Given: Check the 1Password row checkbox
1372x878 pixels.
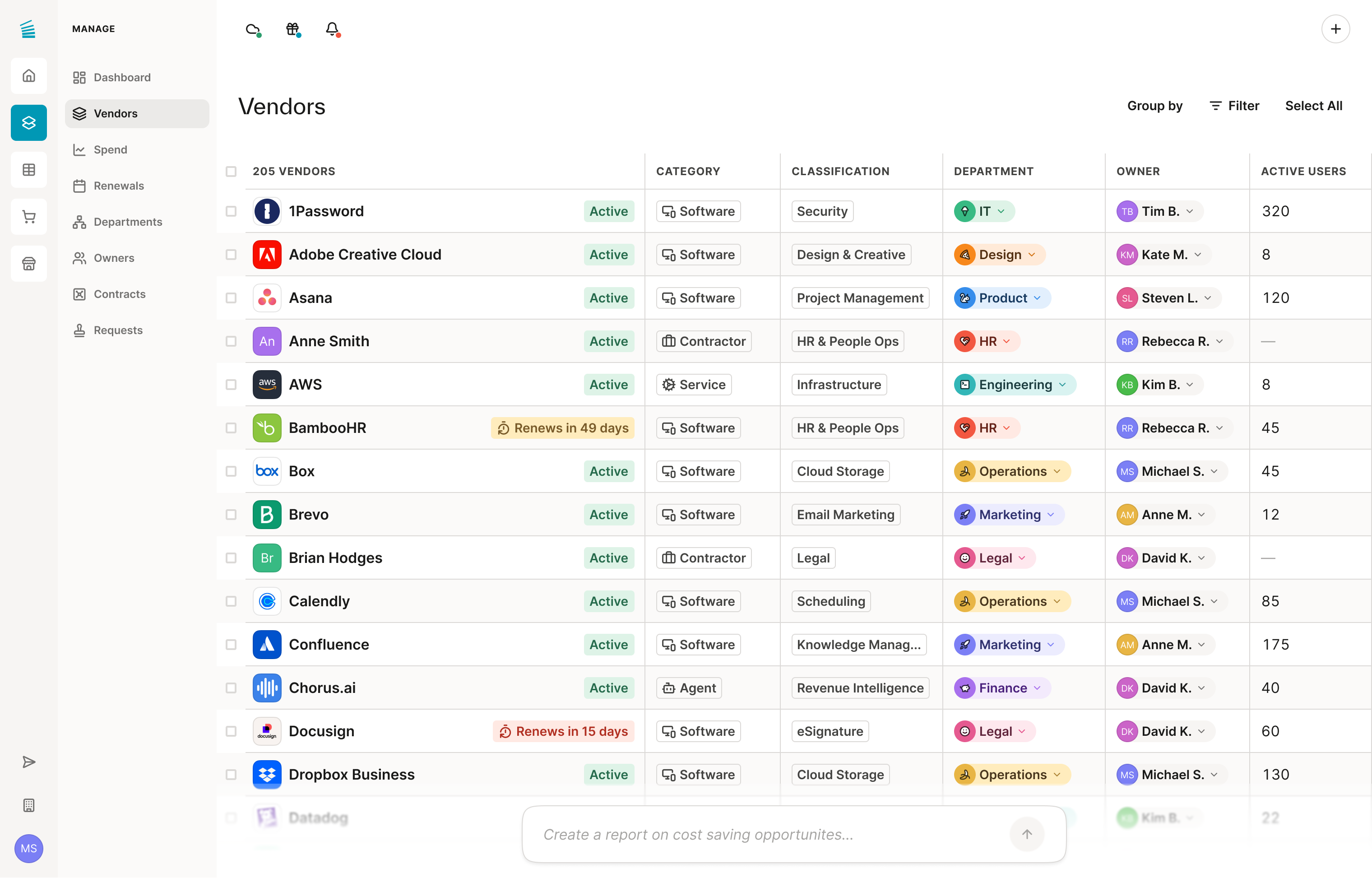Looking at the screenshot, I should pos(231,212).
